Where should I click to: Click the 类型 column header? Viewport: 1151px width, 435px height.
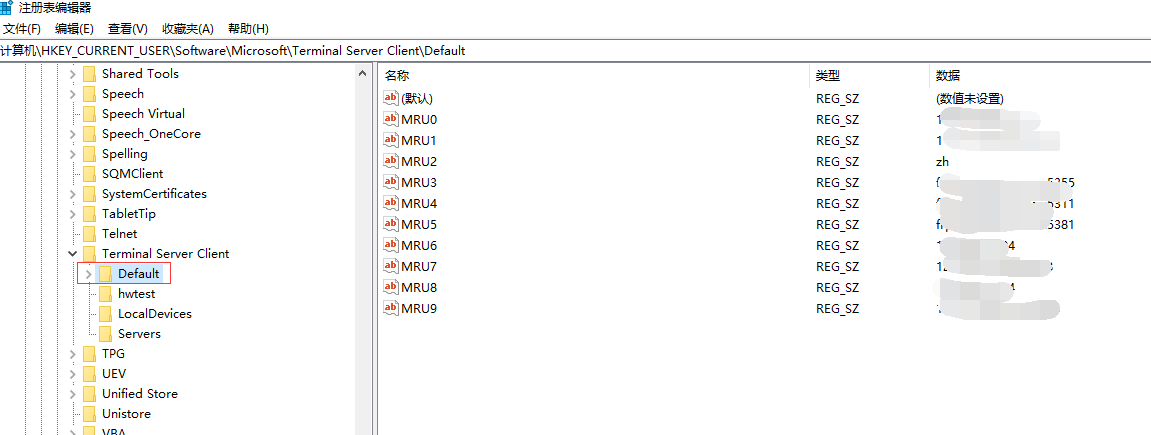pos(827,75)
